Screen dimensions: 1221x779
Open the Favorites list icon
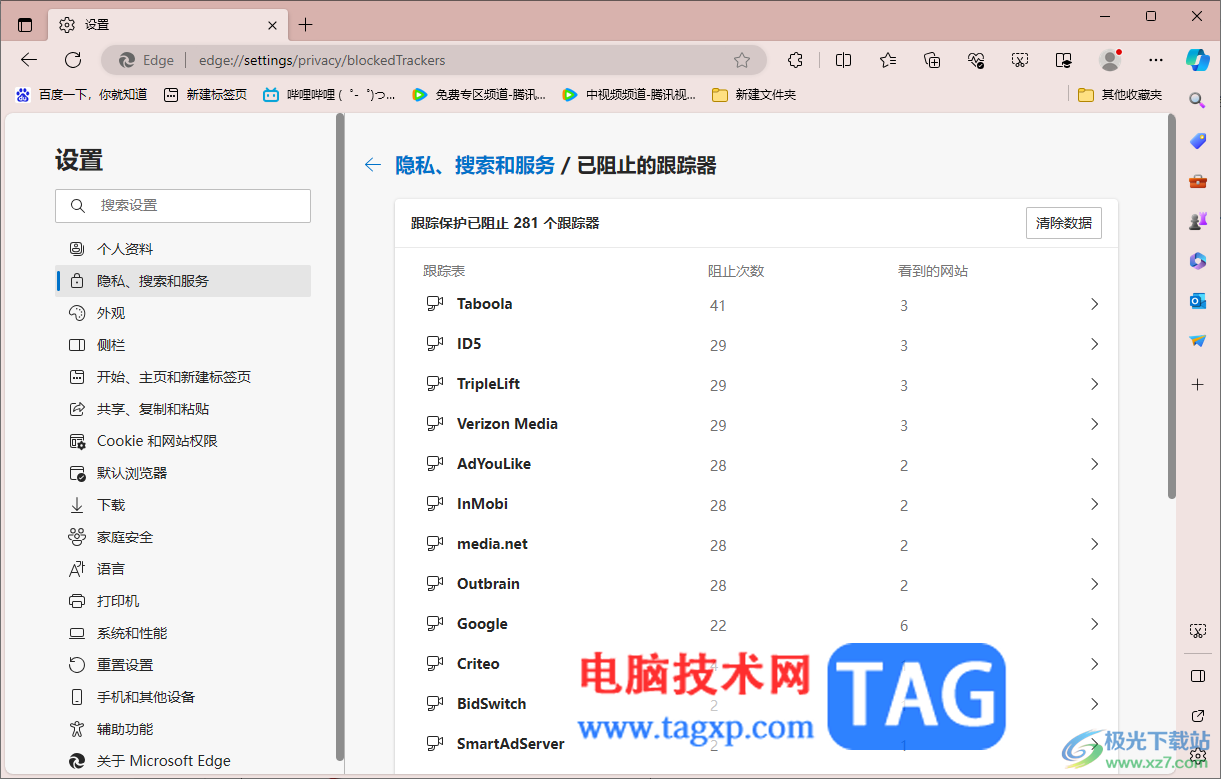coord(888,60)
